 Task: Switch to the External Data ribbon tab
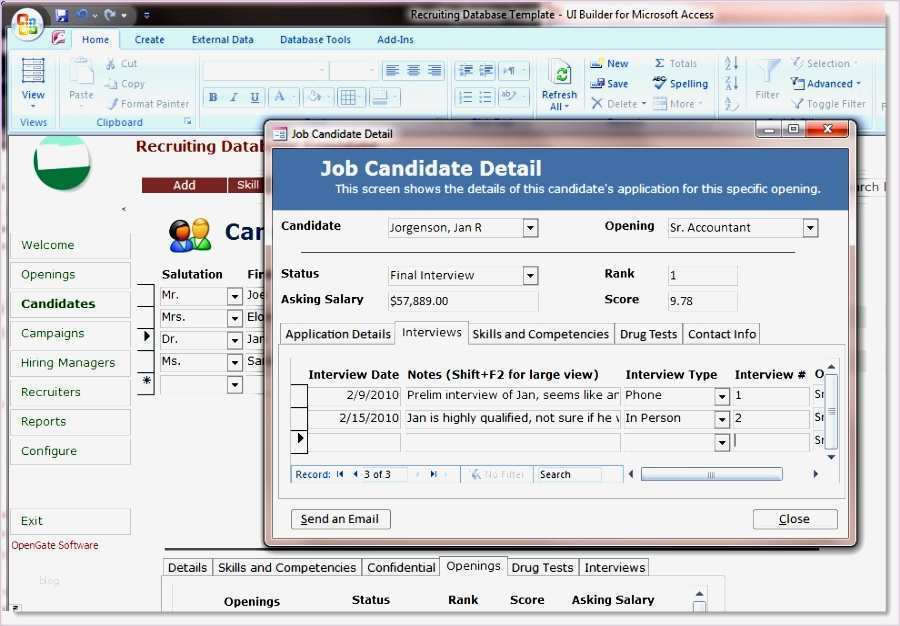point(223,40)
